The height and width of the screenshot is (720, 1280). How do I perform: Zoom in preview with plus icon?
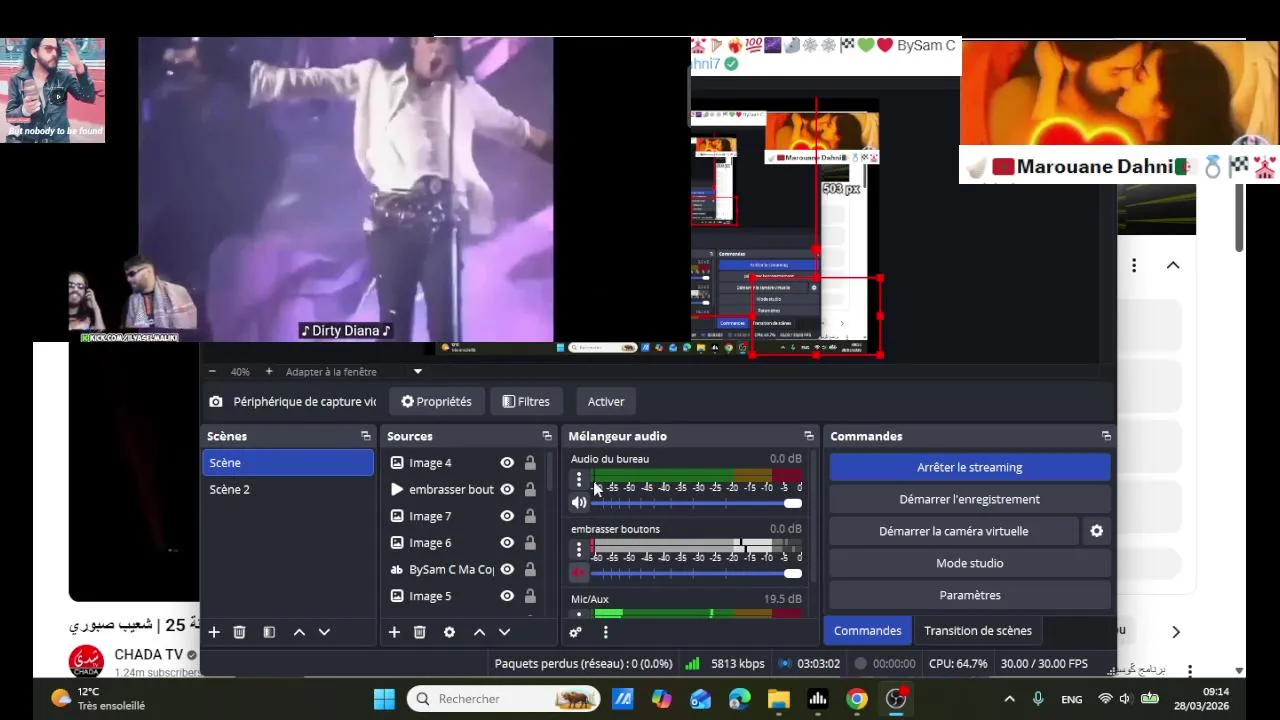pos(268,372)
